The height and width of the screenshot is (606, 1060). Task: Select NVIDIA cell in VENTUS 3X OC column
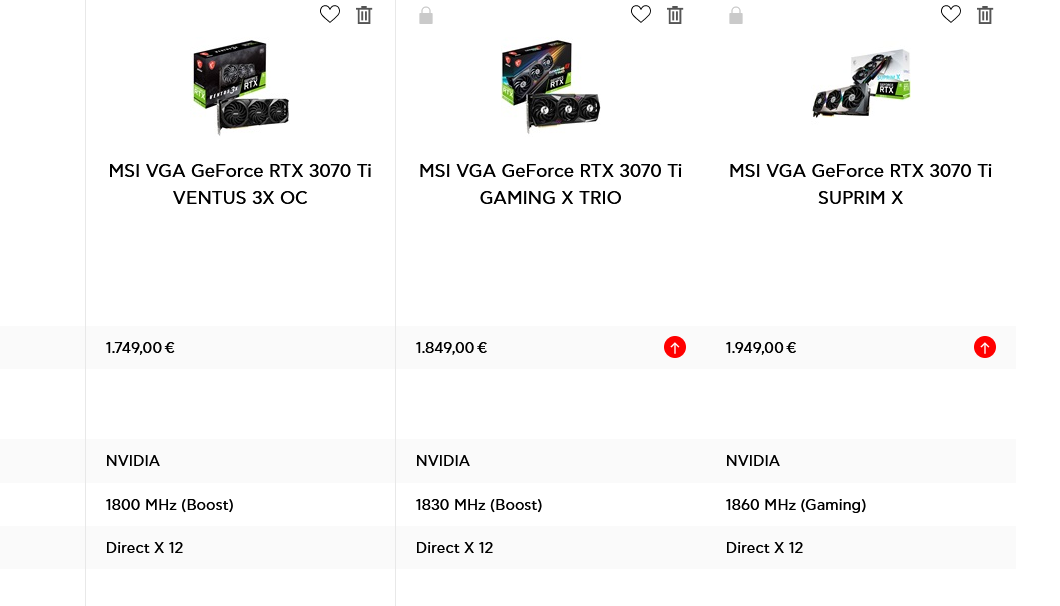tap(241, 461)
